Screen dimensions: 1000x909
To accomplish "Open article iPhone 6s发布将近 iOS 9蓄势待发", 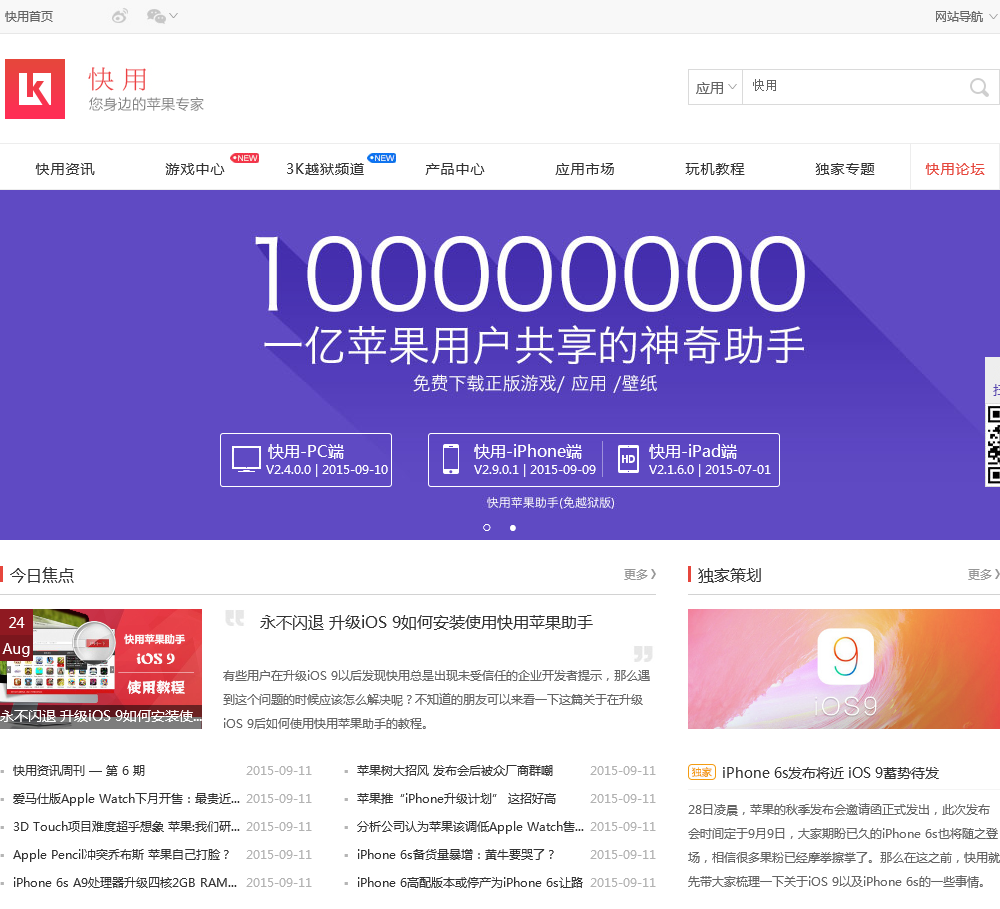I will tap(830, 773).
